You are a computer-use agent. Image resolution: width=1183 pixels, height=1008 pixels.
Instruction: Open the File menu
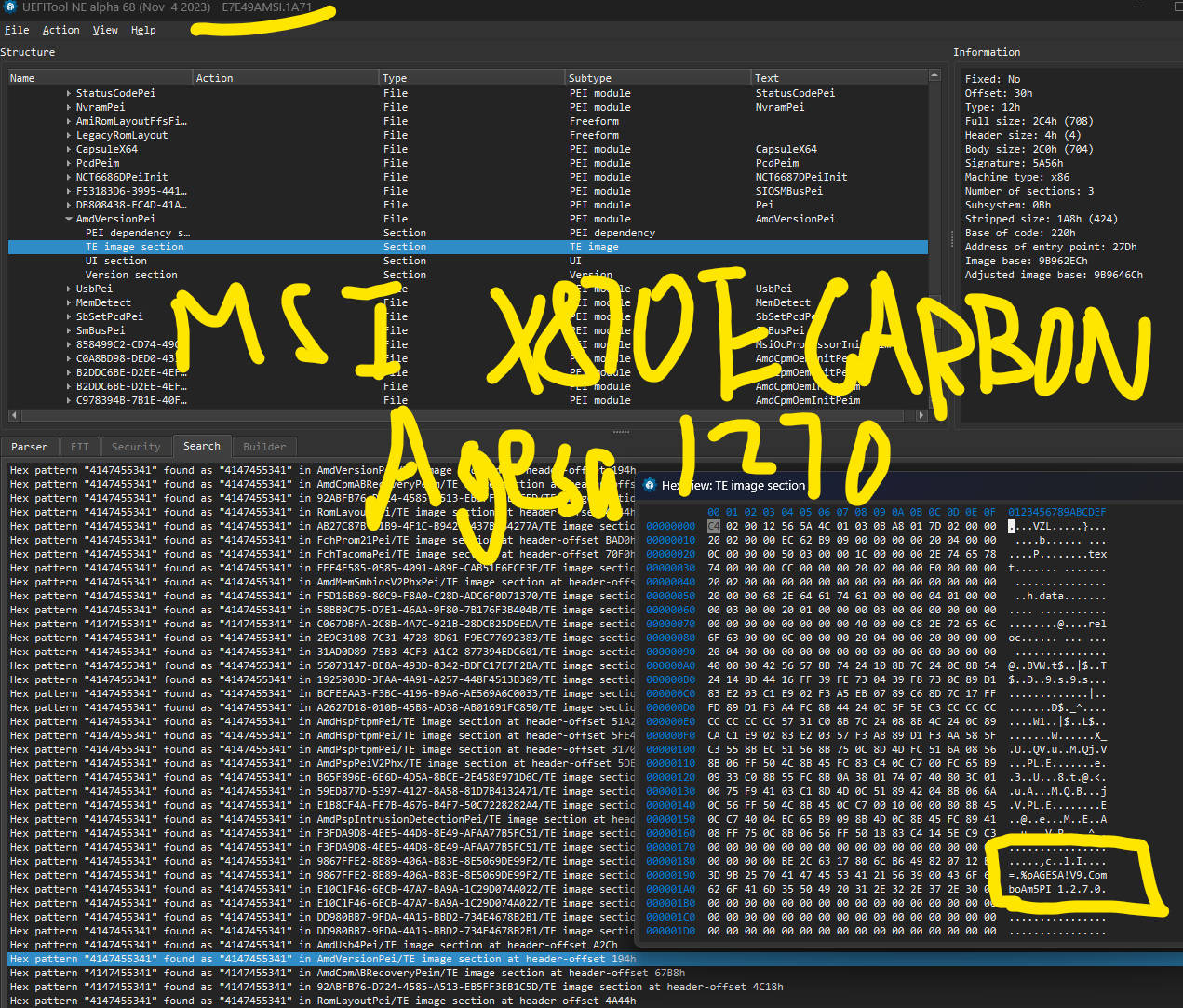click(17, 30)
